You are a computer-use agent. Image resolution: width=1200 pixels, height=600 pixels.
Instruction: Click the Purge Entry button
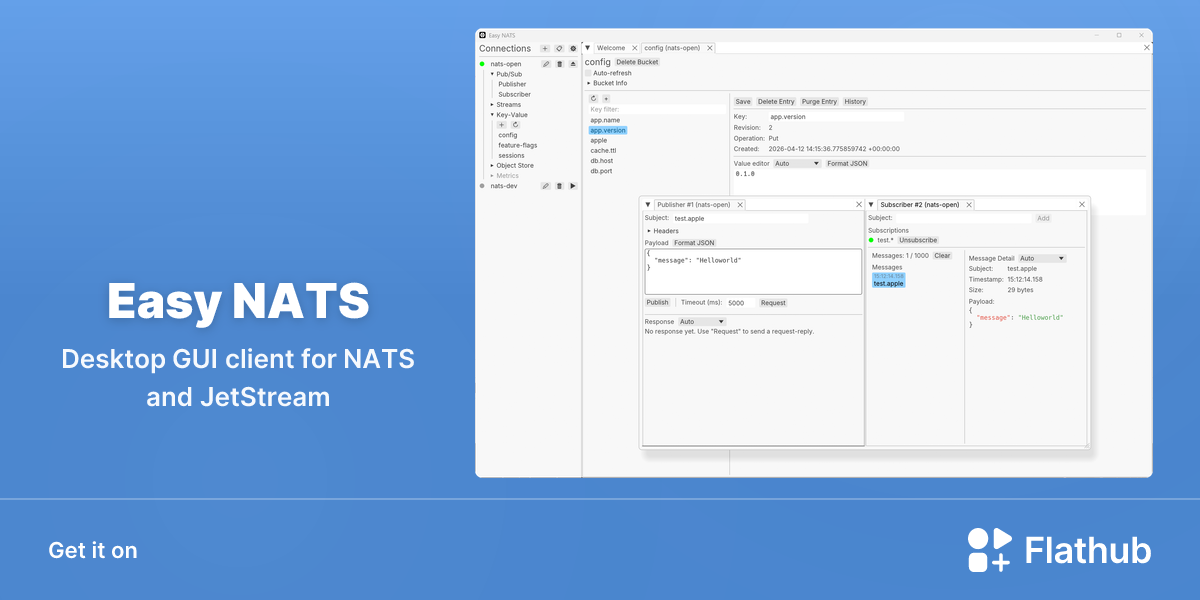point(819,102)
